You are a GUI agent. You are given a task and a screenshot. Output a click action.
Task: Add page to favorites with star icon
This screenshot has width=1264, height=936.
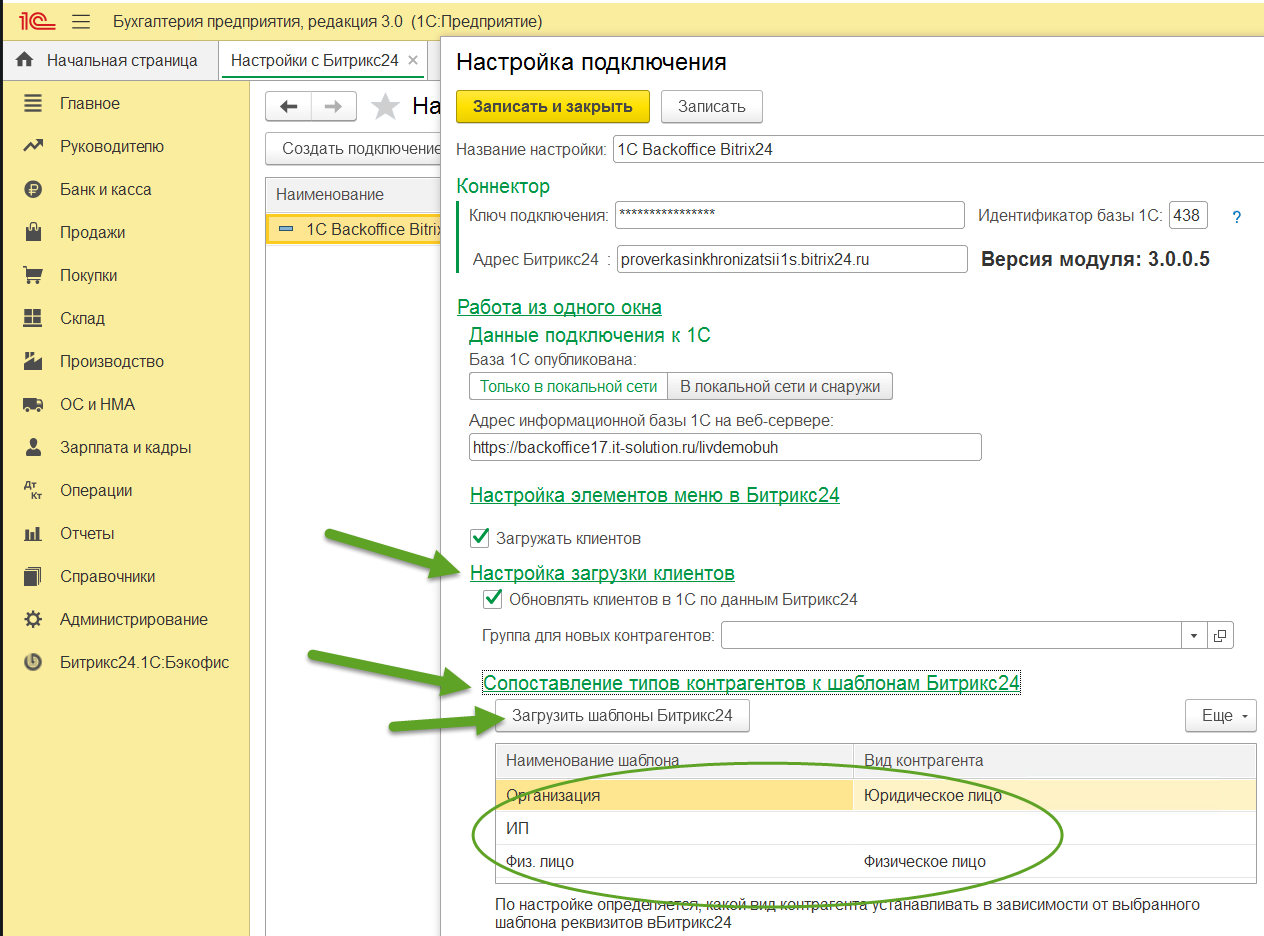[x=385, y=106]
